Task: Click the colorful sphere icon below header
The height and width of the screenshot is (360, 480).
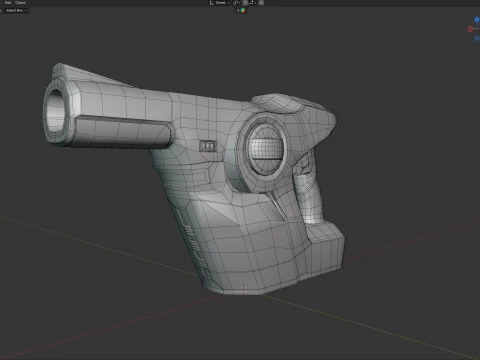Action: click(x=243, y=10)
